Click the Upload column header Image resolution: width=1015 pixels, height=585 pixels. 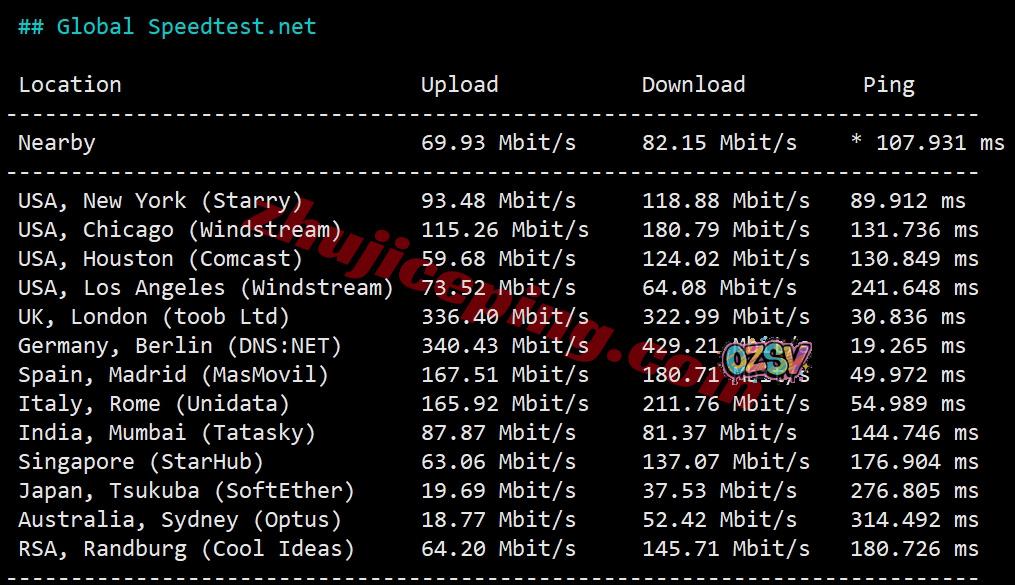(x=459, y=85)
